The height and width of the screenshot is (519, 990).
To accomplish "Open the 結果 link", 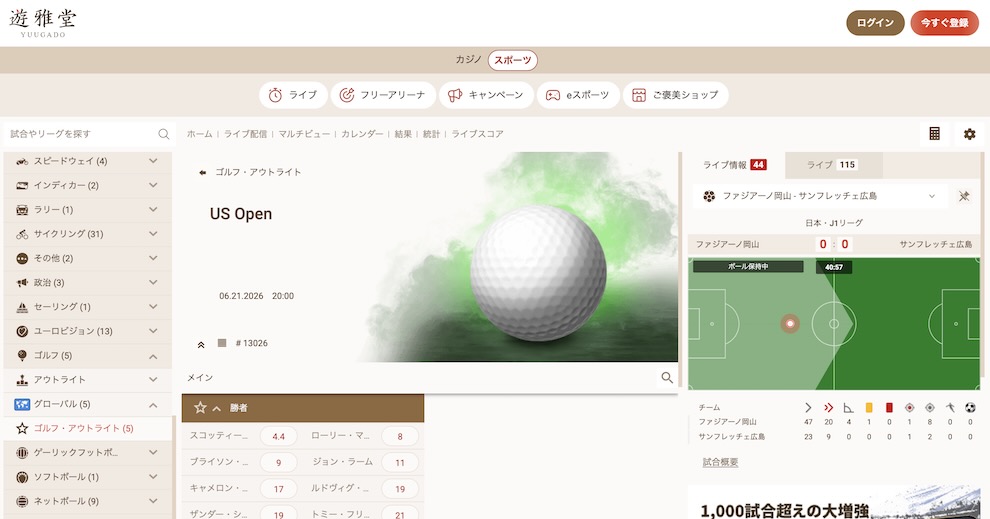I will click(x=403, y=134).
